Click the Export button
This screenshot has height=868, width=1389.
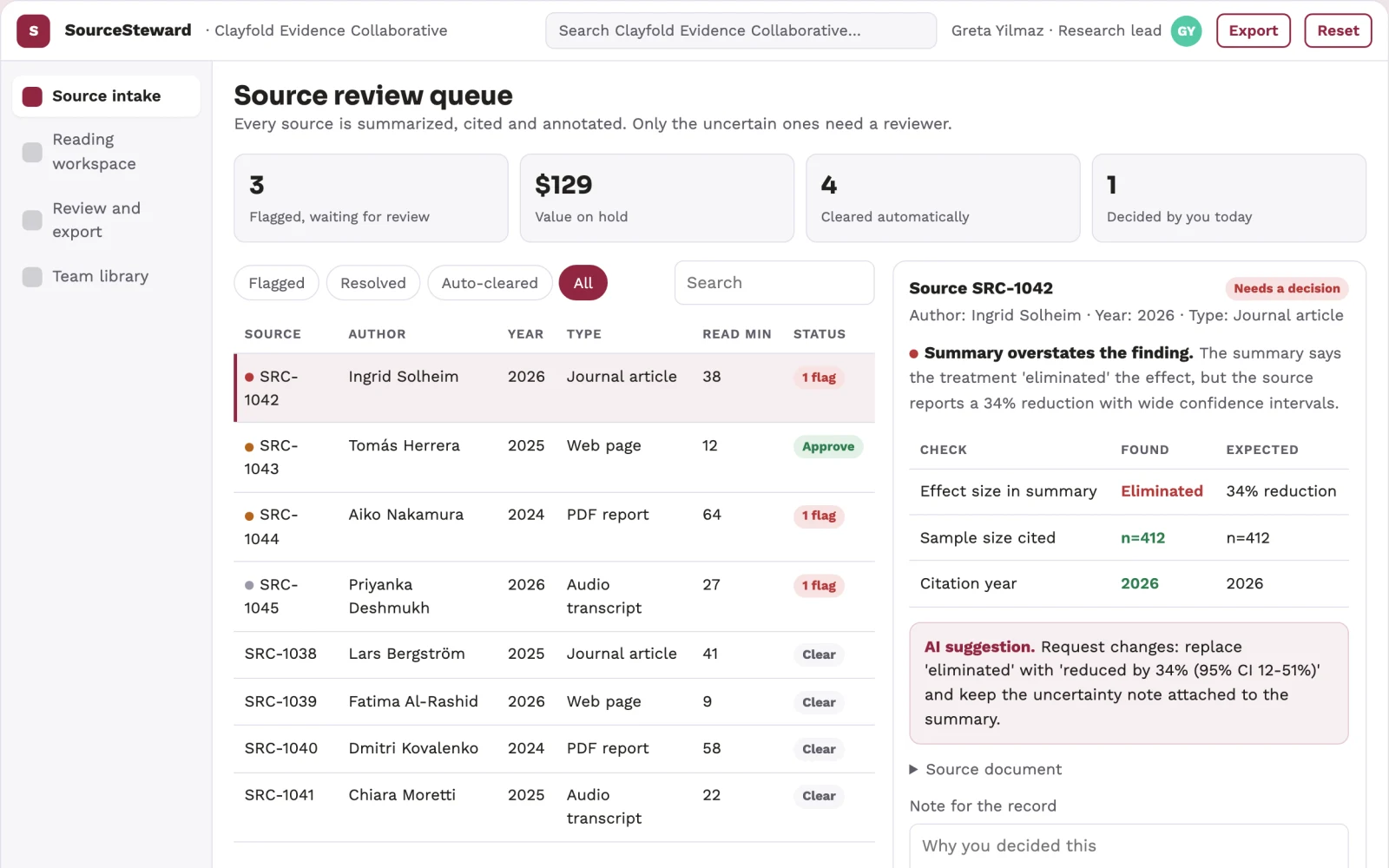pos(1254,30)
